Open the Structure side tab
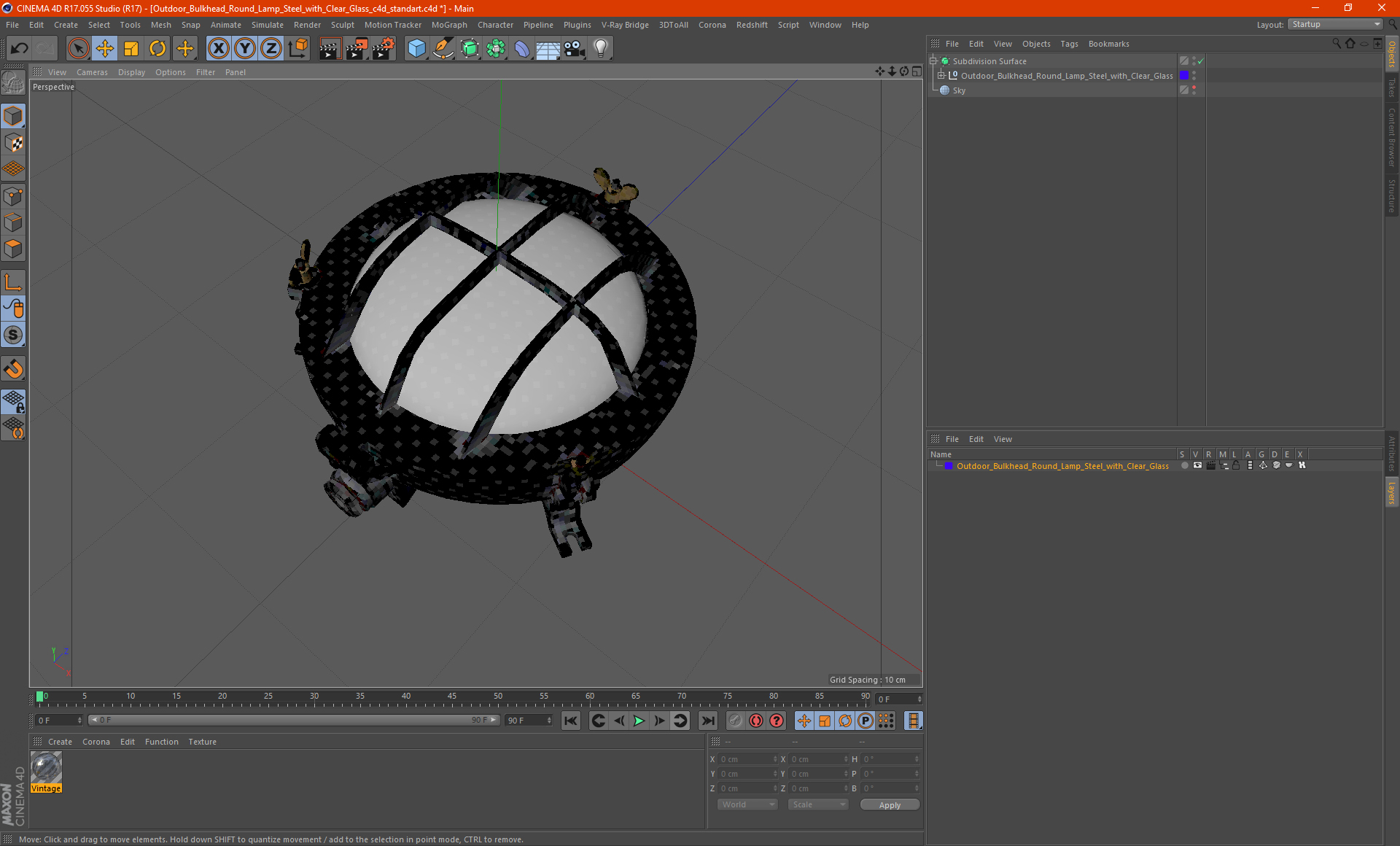The image size is (1400, 846). click(x=1392, y=195)
